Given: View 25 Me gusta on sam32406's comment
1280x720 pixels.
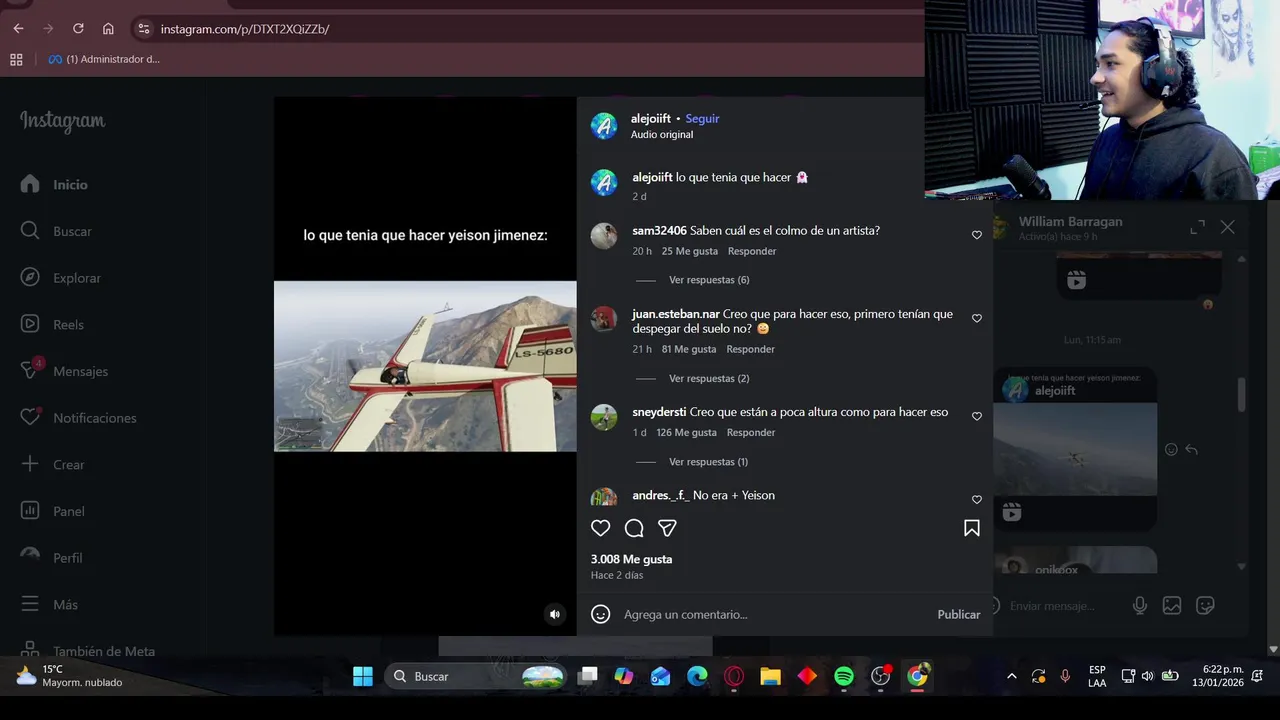Looking at the screenshot, I should coord(689,251).
